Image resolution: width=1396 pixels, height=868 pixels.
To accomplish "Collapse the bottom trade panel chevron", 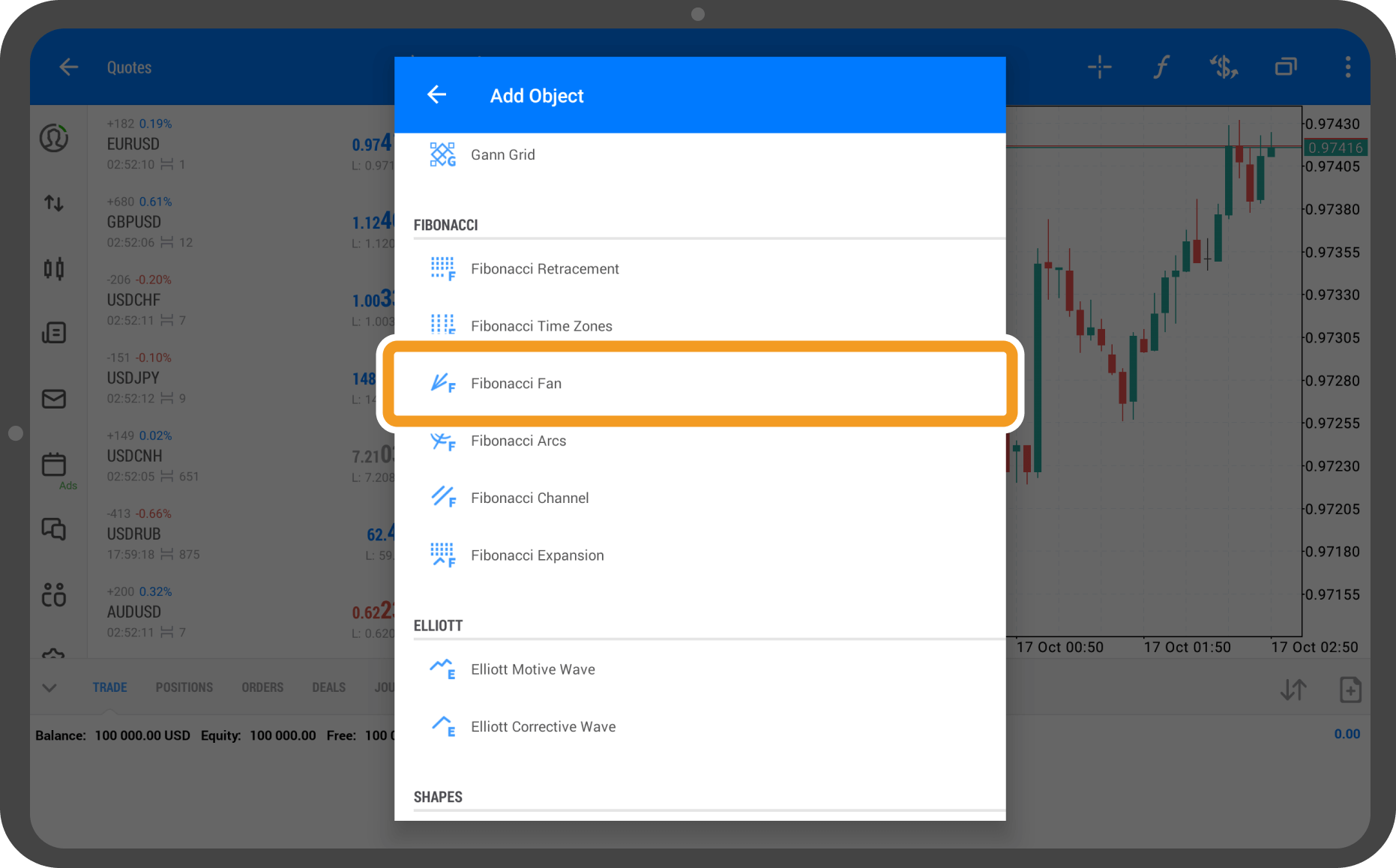I will point(49,687).
